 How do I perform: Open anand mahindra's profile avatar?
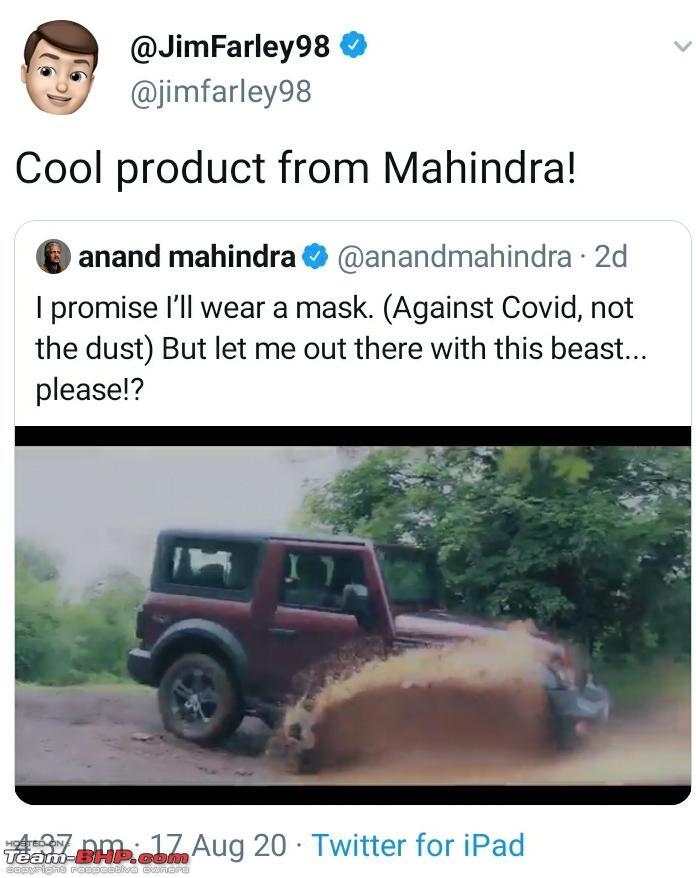pos(53,256)
